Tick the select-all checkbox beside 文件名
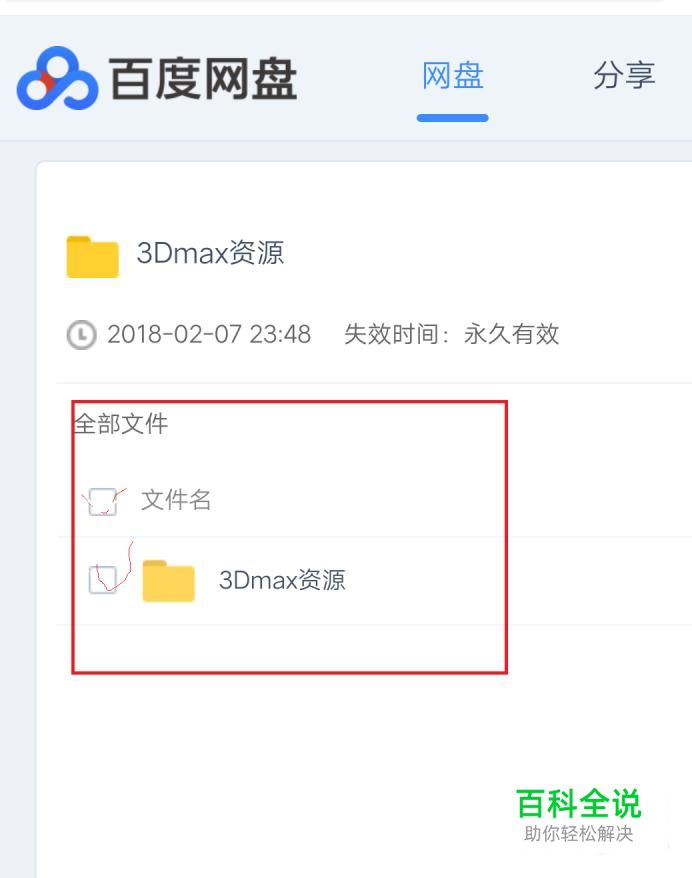The image size is (692, 878). [x=103, y=502]
